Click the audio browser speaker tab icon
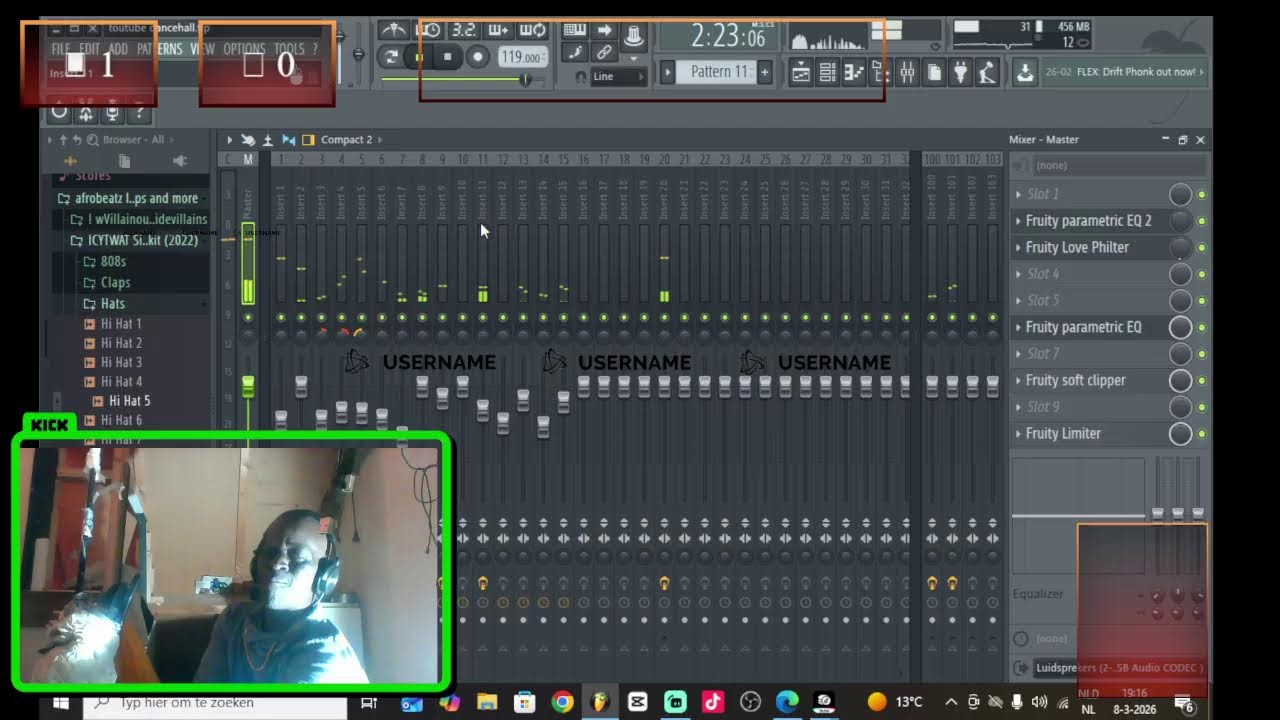Viewport: 1280px width, 720px height. pyautogui.click(x=180, y=160)
